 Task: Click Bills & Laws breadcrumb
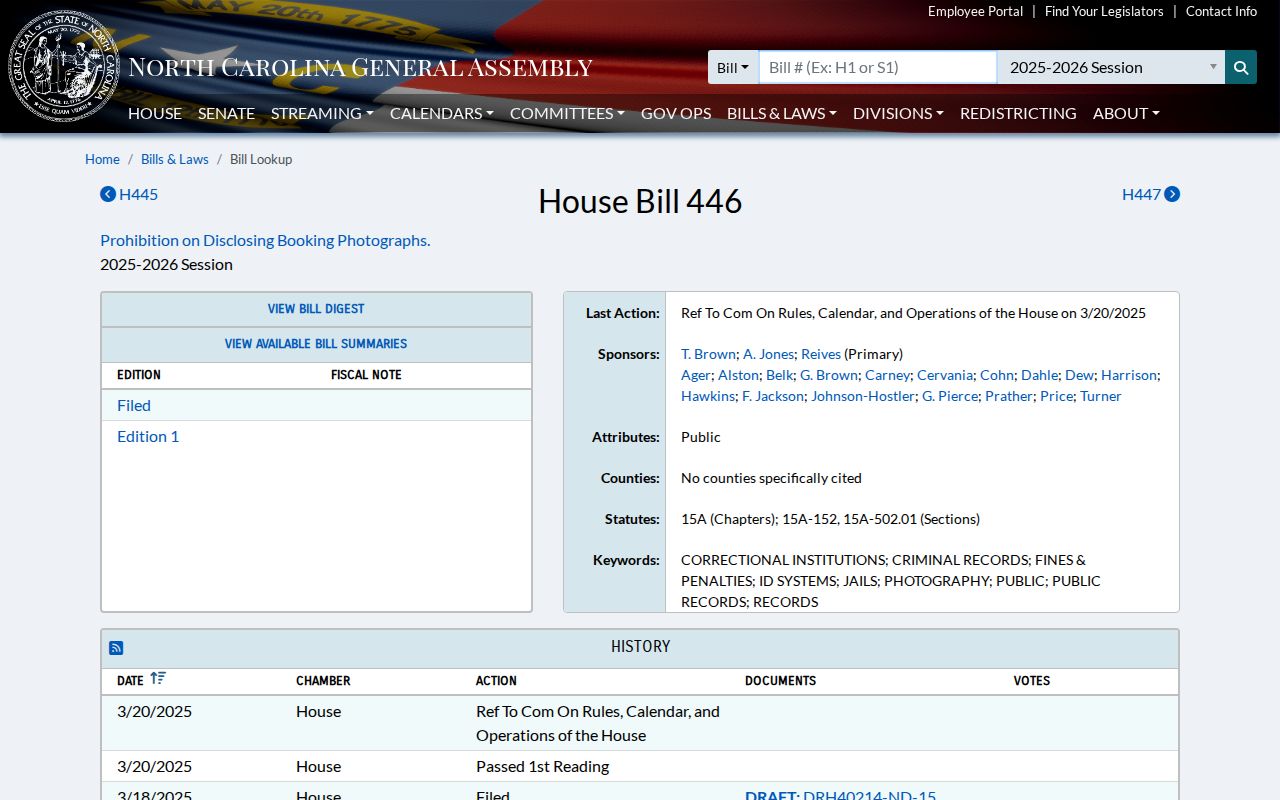tap(175, 159)
